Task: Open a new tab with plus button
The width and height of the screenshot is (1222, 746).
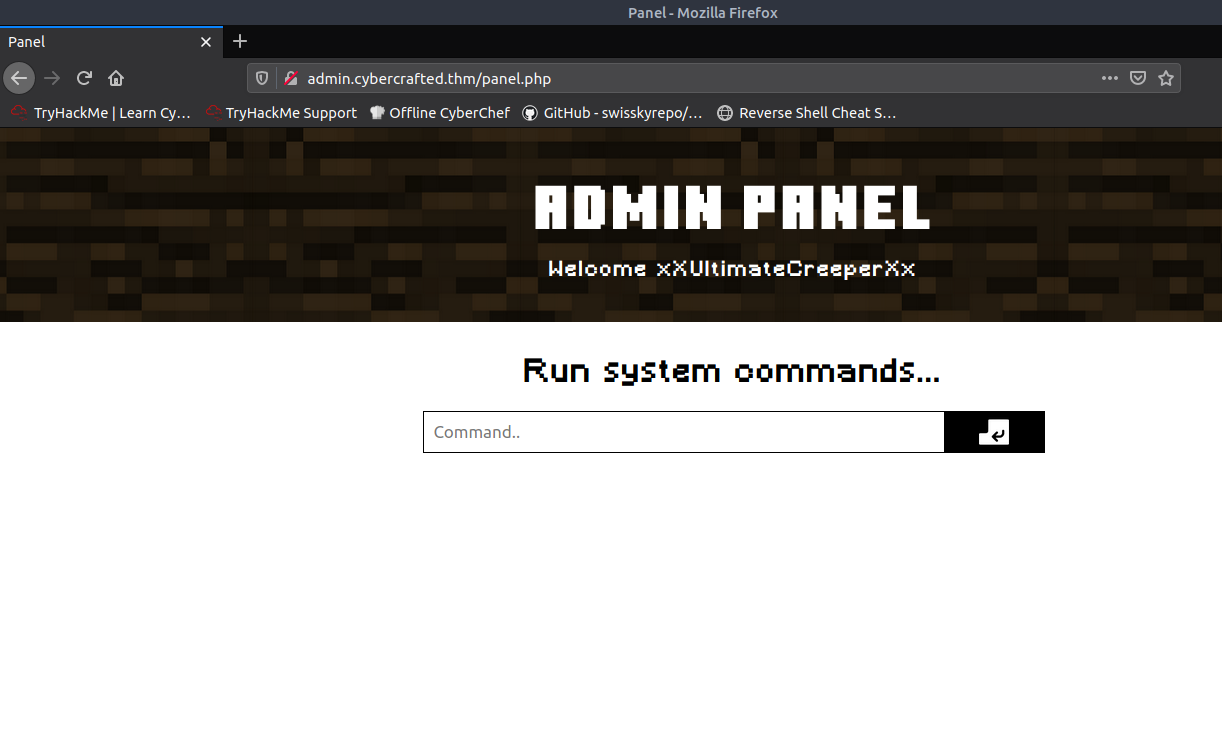Action: 240,42
